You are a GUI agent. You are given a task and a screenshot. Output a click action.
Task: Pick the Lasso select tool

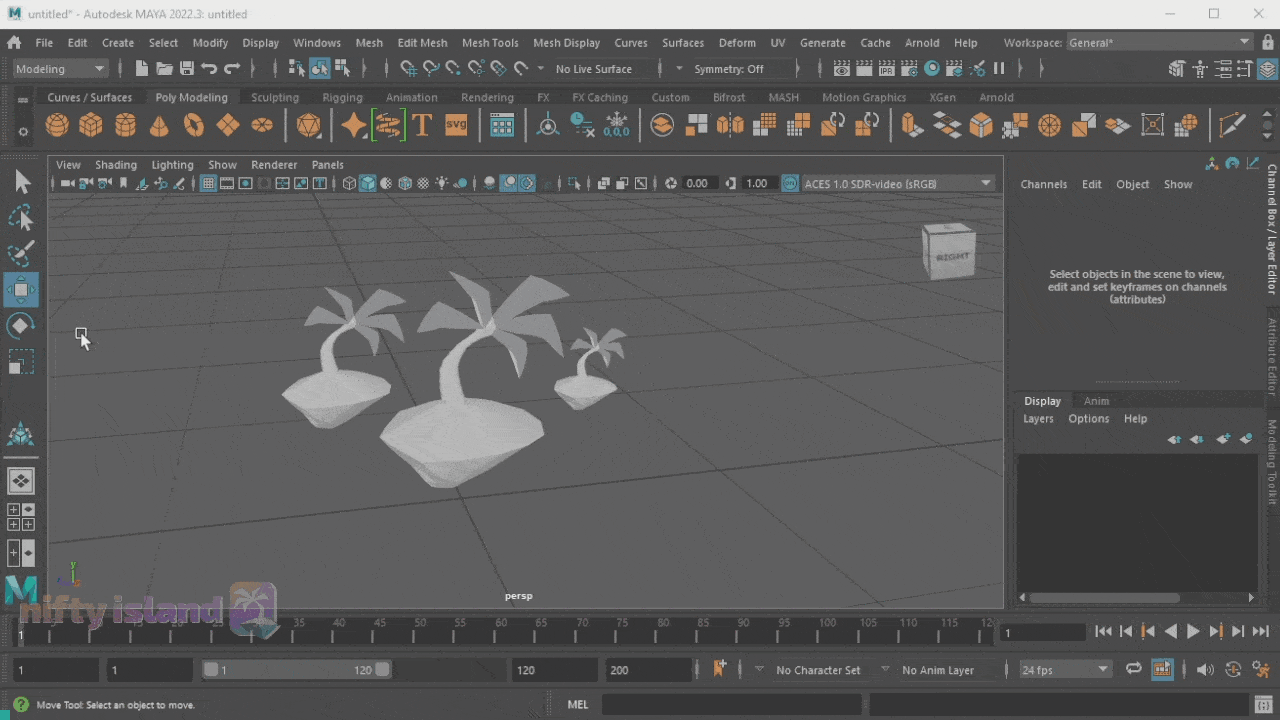tap(21, 218)
